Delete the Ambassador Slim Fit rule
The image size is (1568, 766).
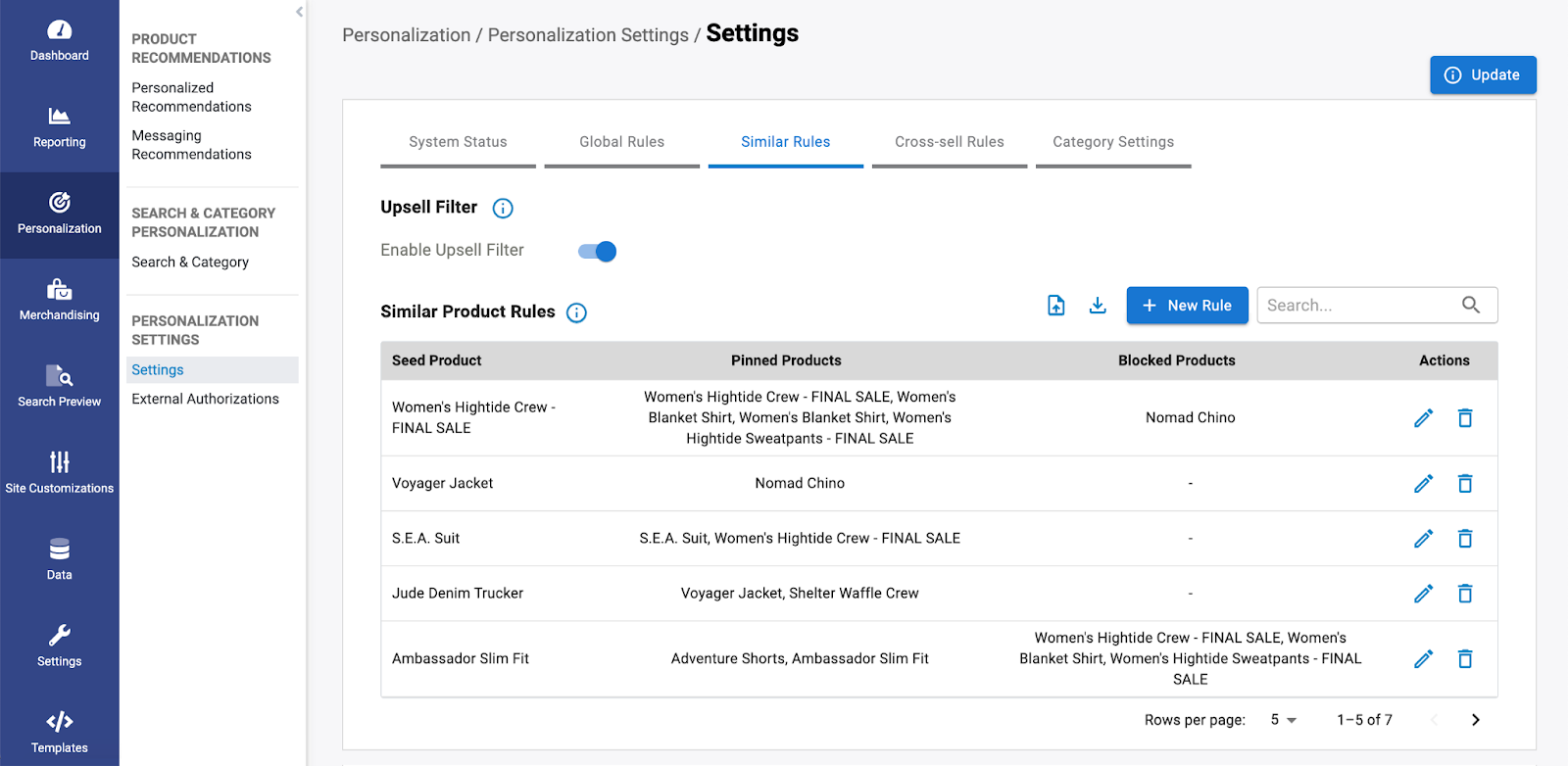point(1465,659)
